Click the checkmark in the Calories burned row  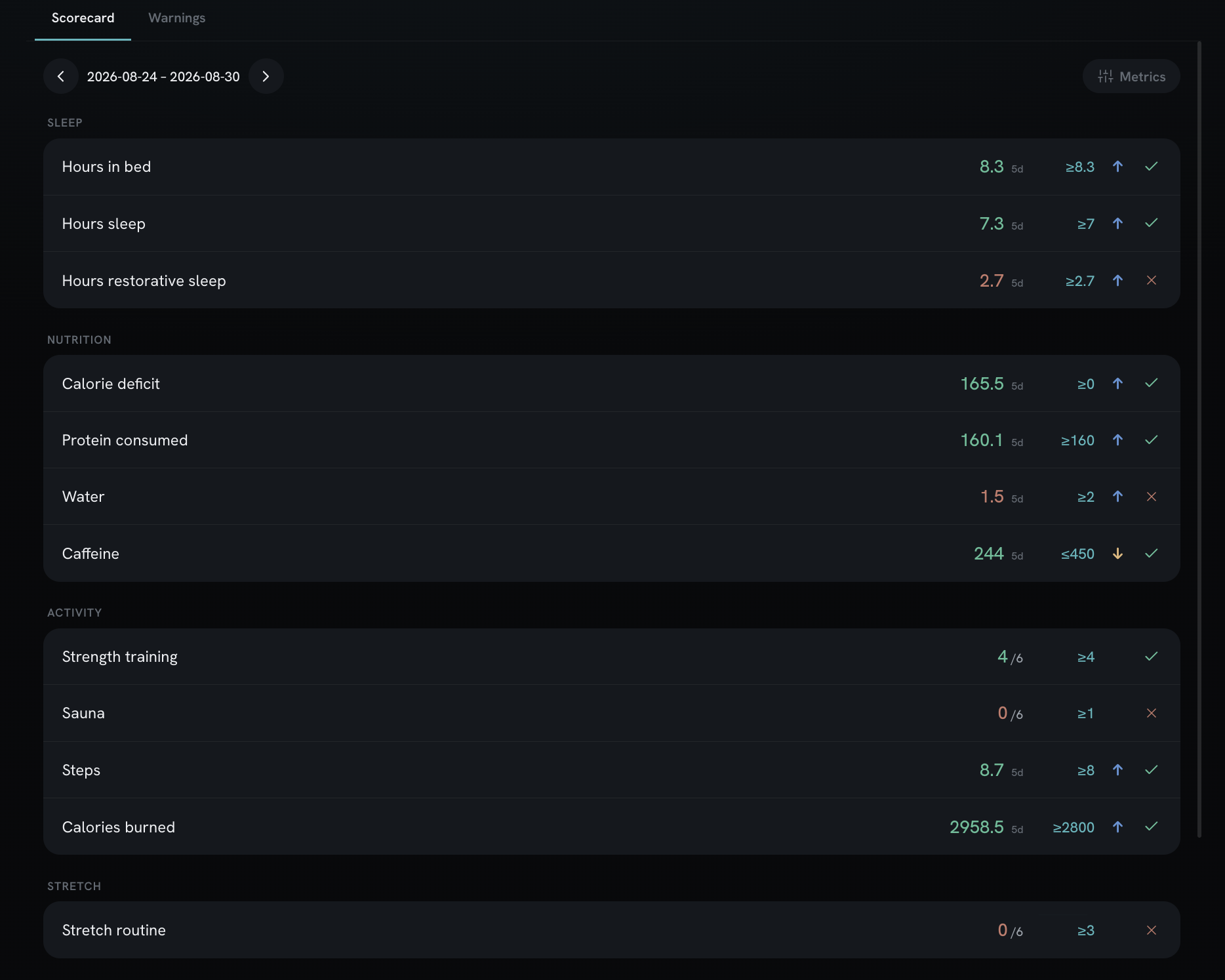1151,827
